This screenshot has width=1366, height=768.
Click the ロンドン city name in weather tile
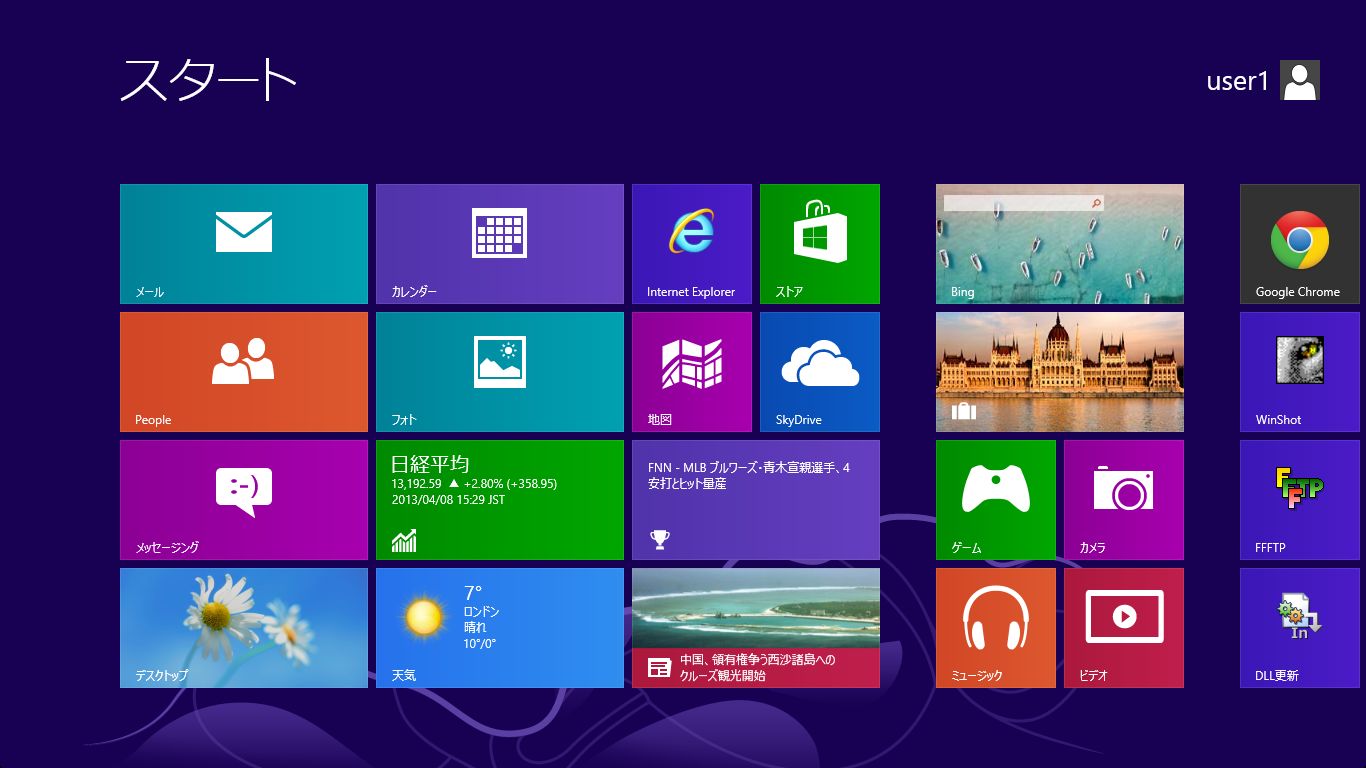pyautogui.click(x=481, y=612)
